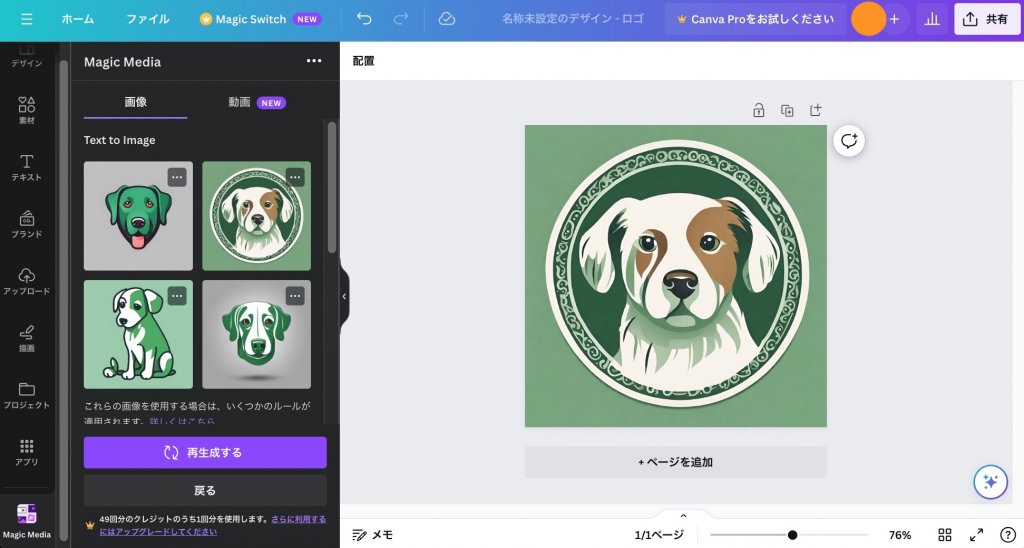The image size is (1024, 548).
Task: Open the ファイル menu
Action: 148,20
